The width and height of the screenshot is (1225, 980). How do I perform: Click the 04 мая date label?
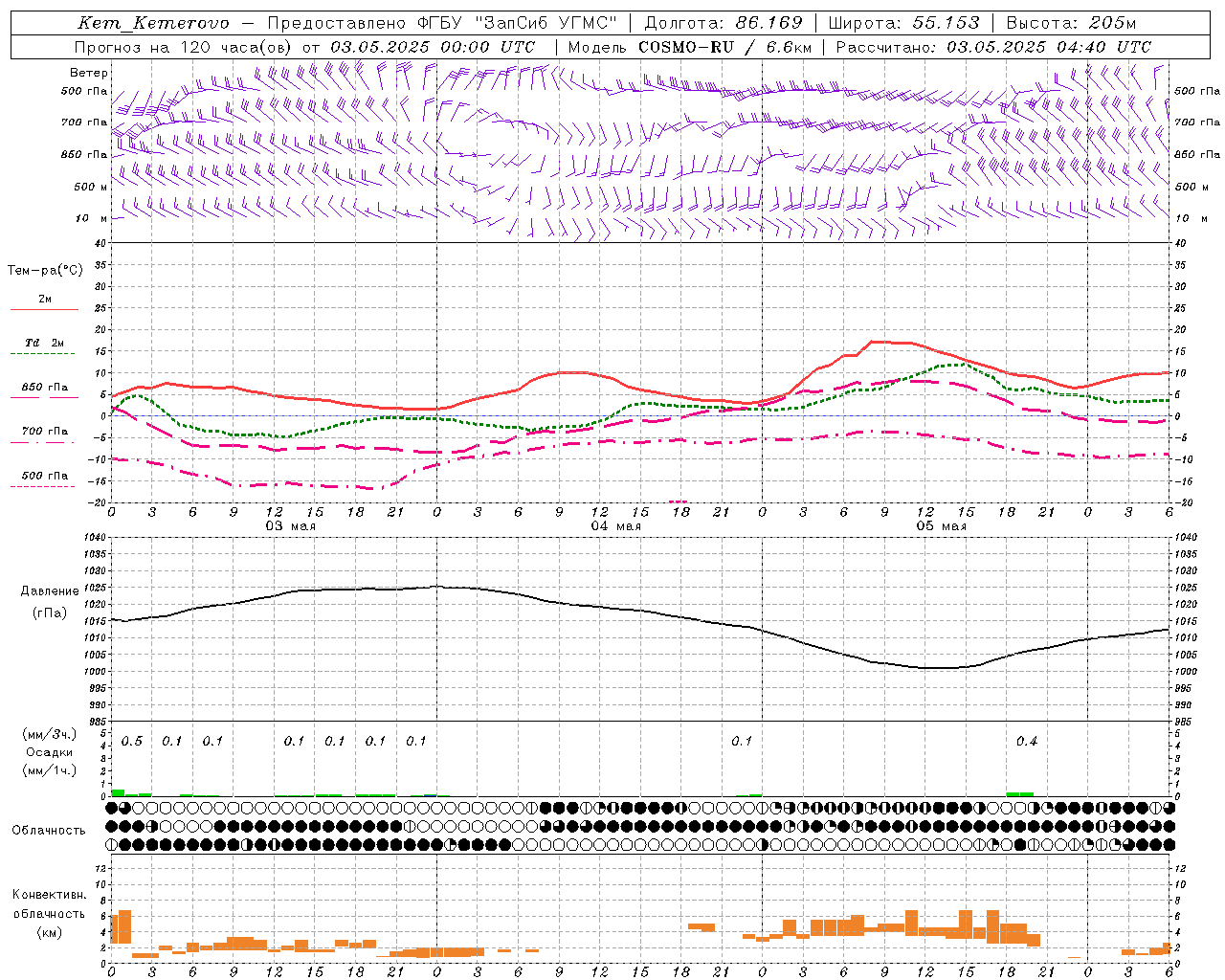tap(615, 526)
